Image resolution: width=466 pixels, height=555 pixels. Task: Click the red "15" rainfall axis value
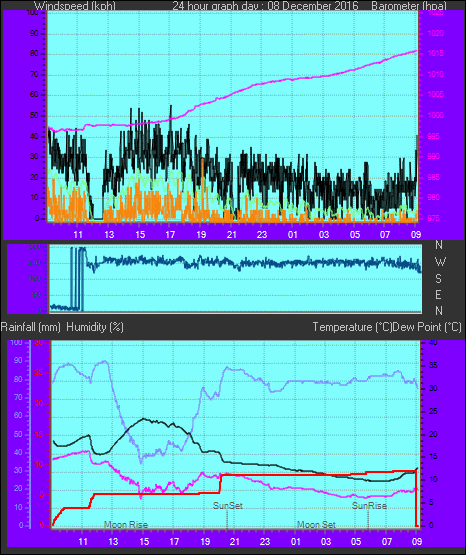coord(38,434)
